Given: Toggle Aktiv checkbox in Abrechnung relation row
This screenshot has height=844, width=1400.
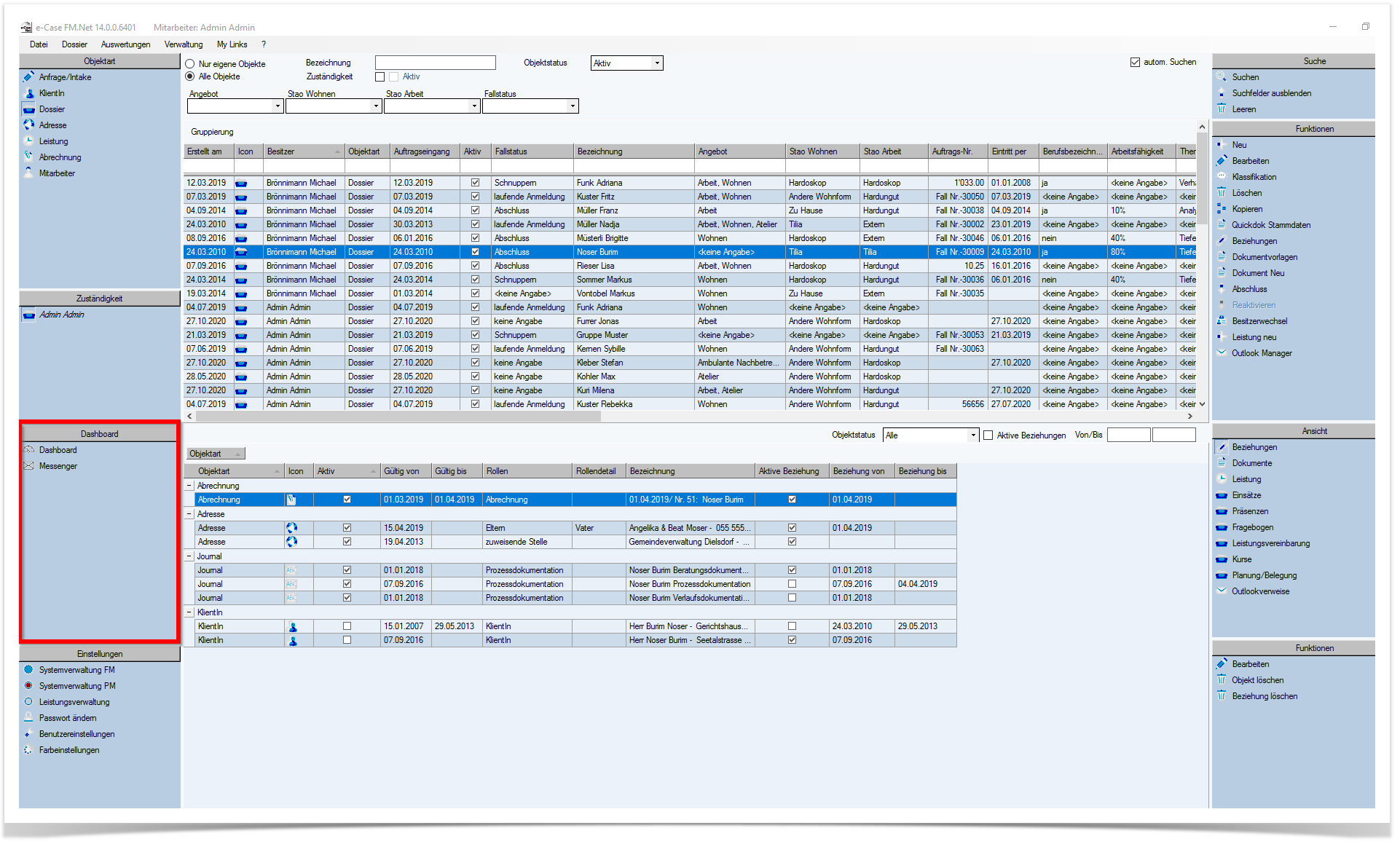Looking at the screenshot, I should [x=347, y=500].
